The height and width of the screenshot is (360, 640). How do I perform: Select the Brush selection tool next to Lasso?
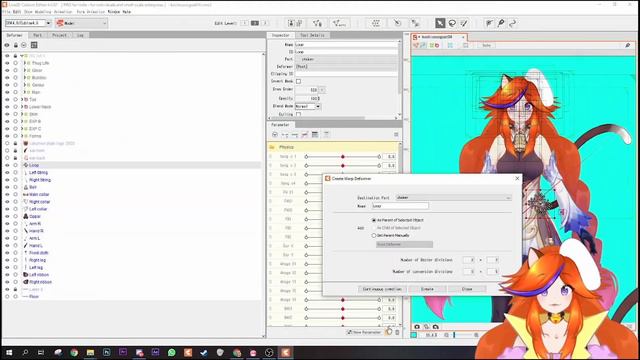click(x=464, y=23)
